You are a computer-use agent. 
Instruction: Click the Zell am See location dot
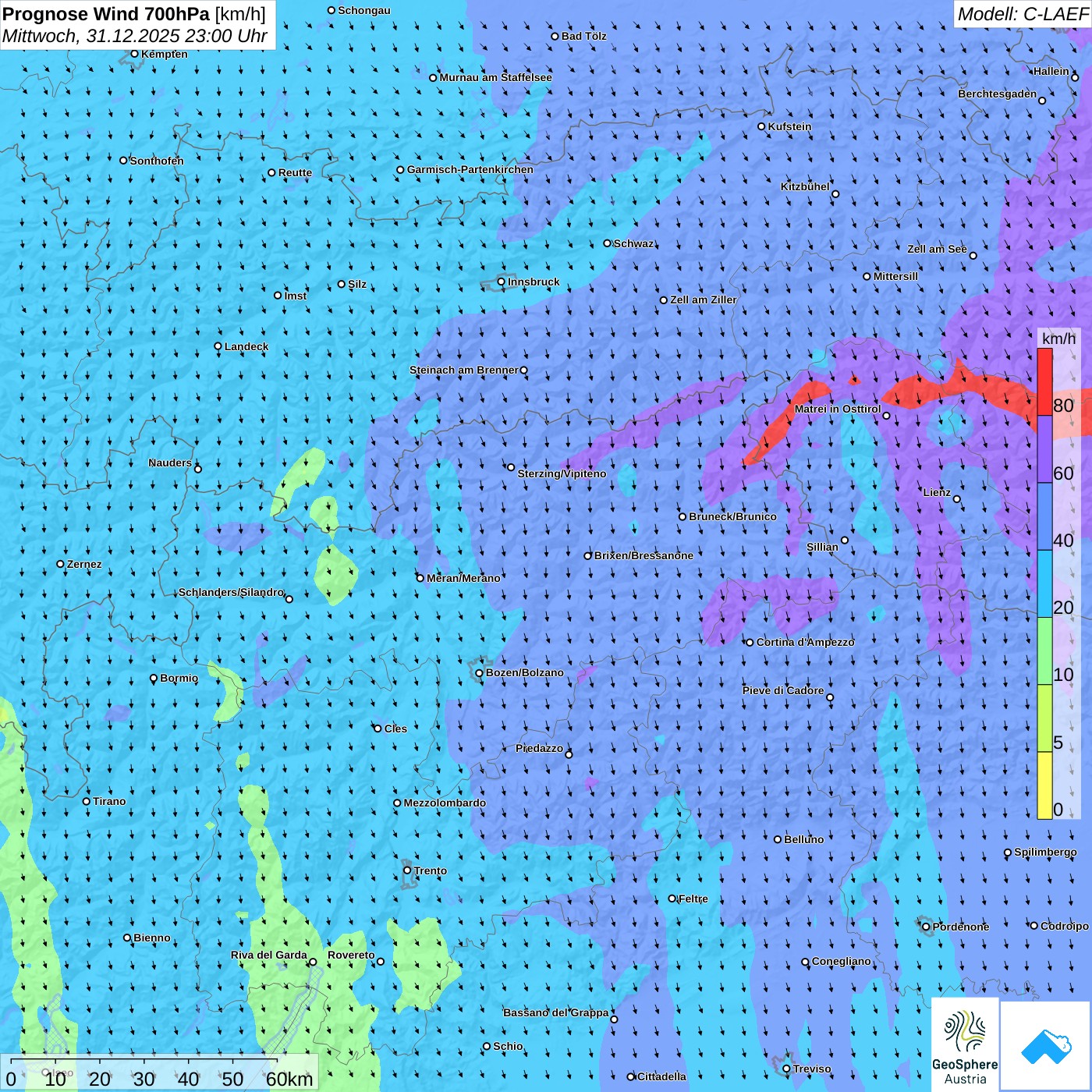point(973,256)
